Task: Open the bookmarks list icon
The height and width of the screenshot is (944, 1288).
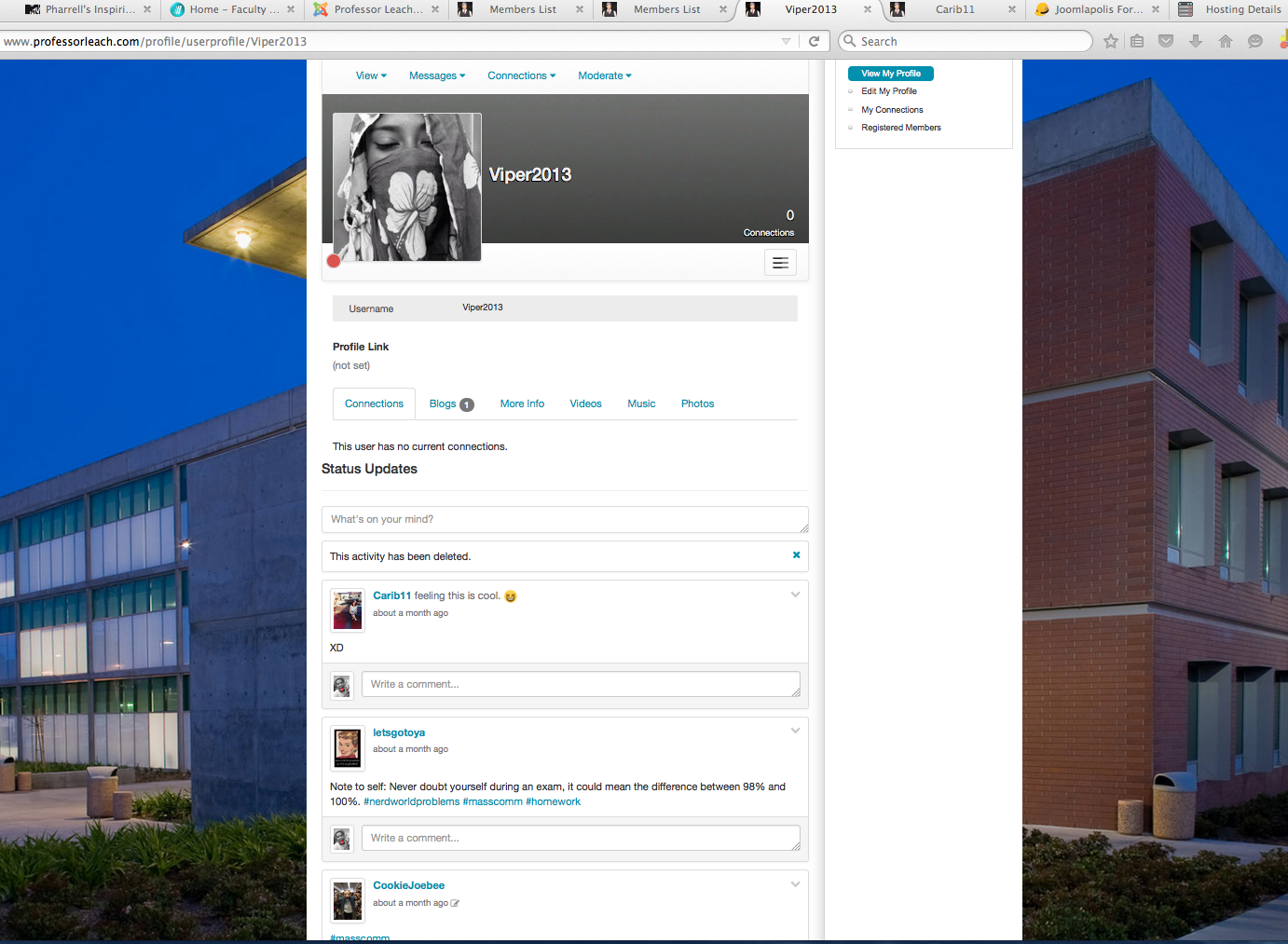Action: [x=1137, y=41]
